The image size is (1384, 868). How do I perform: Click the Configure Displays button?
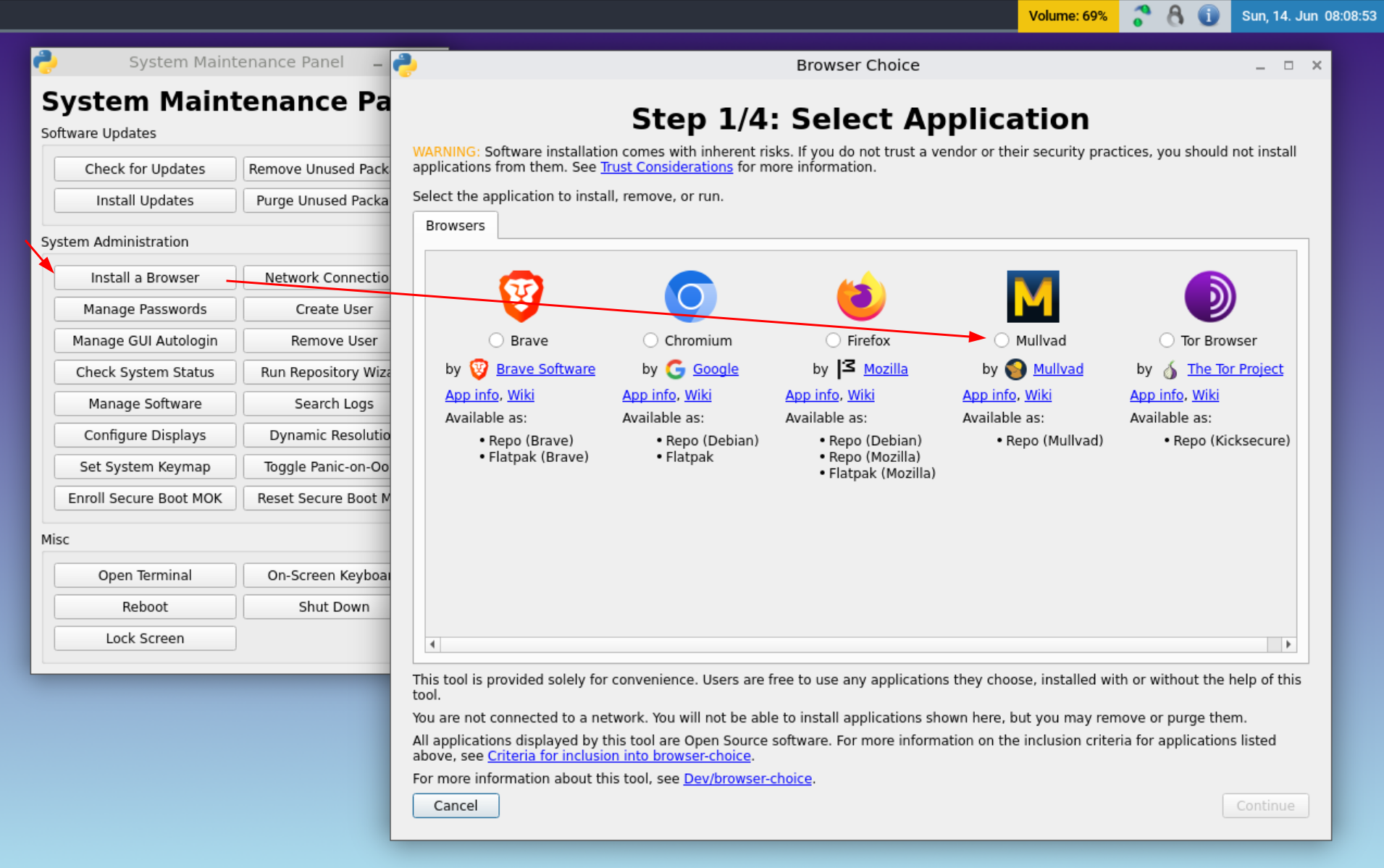pyautogui.click(x=145, y=435)
